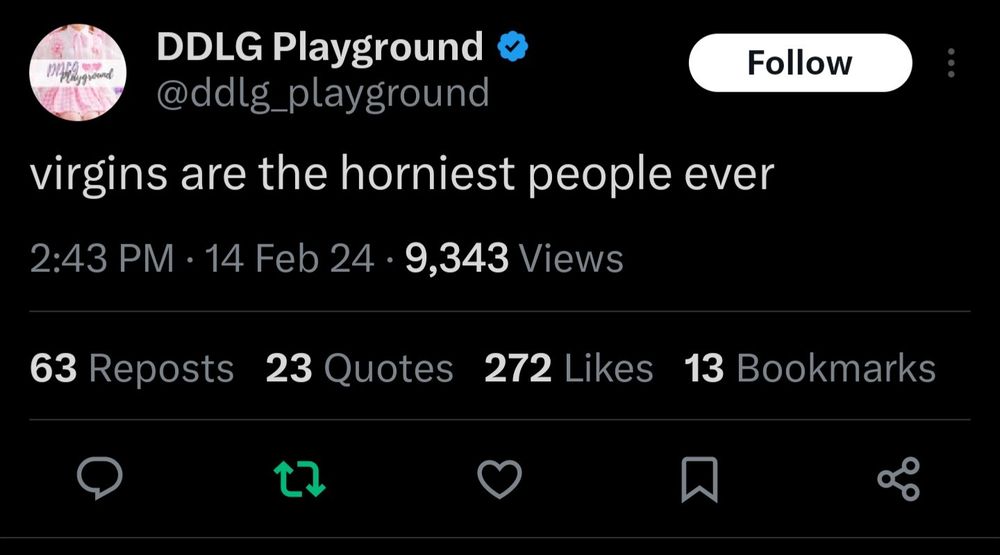Image resolution: width=1000 pixels, height=555 pixels.
Task: Click the 14 Feb 24 date
Action: [289, 258]
